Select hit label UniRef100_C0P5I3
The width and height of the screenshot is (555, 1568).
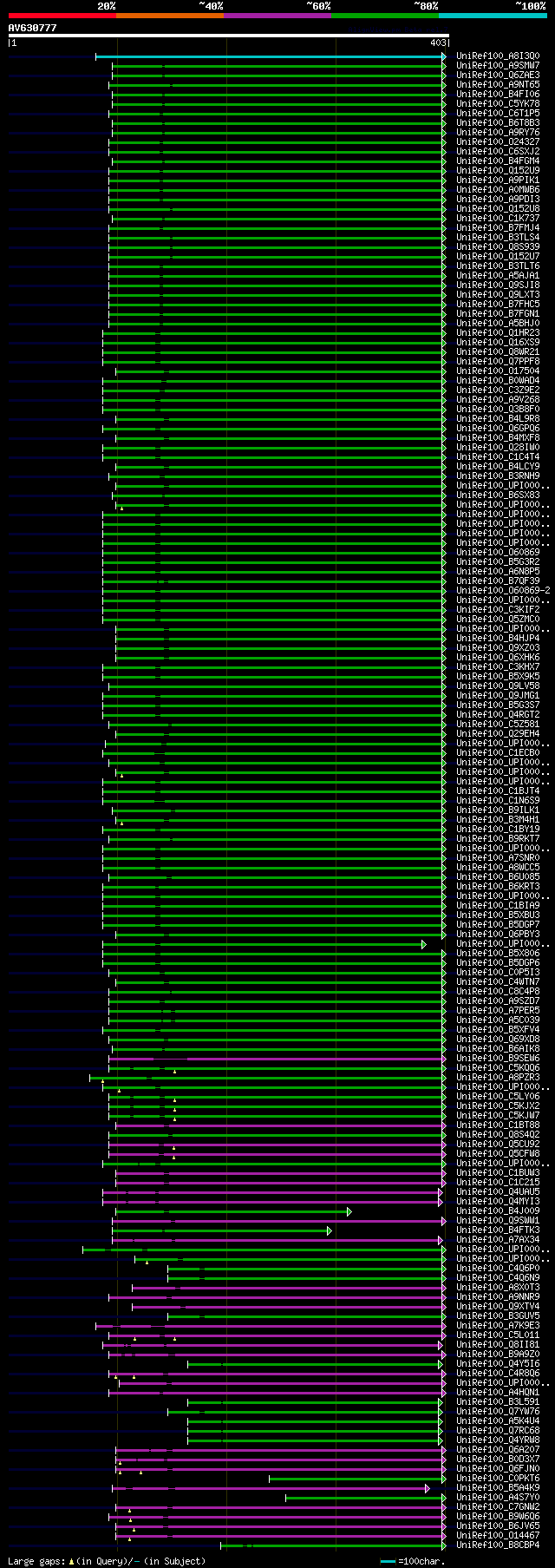pyautogui.click(x=498, y=973)
